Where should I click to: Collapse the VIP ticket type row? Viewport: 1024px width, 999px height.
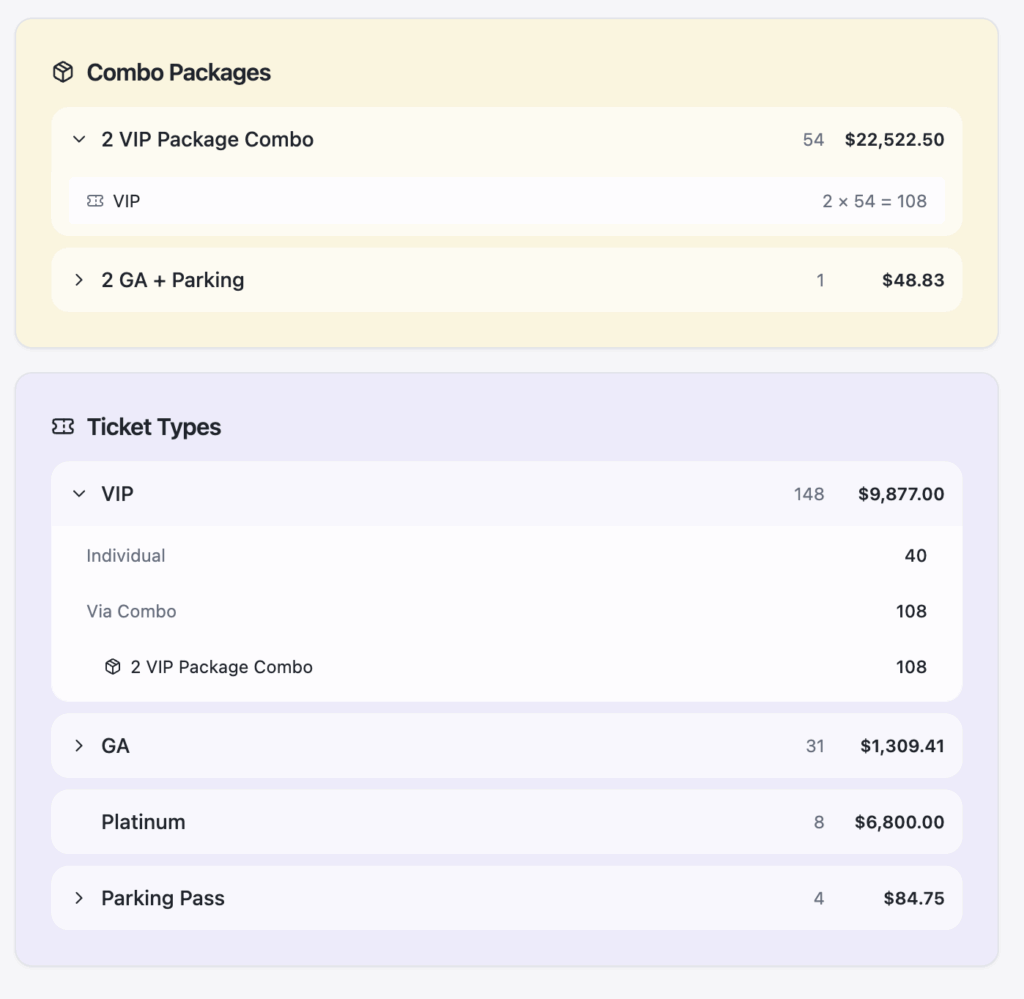tap(79, 494)
